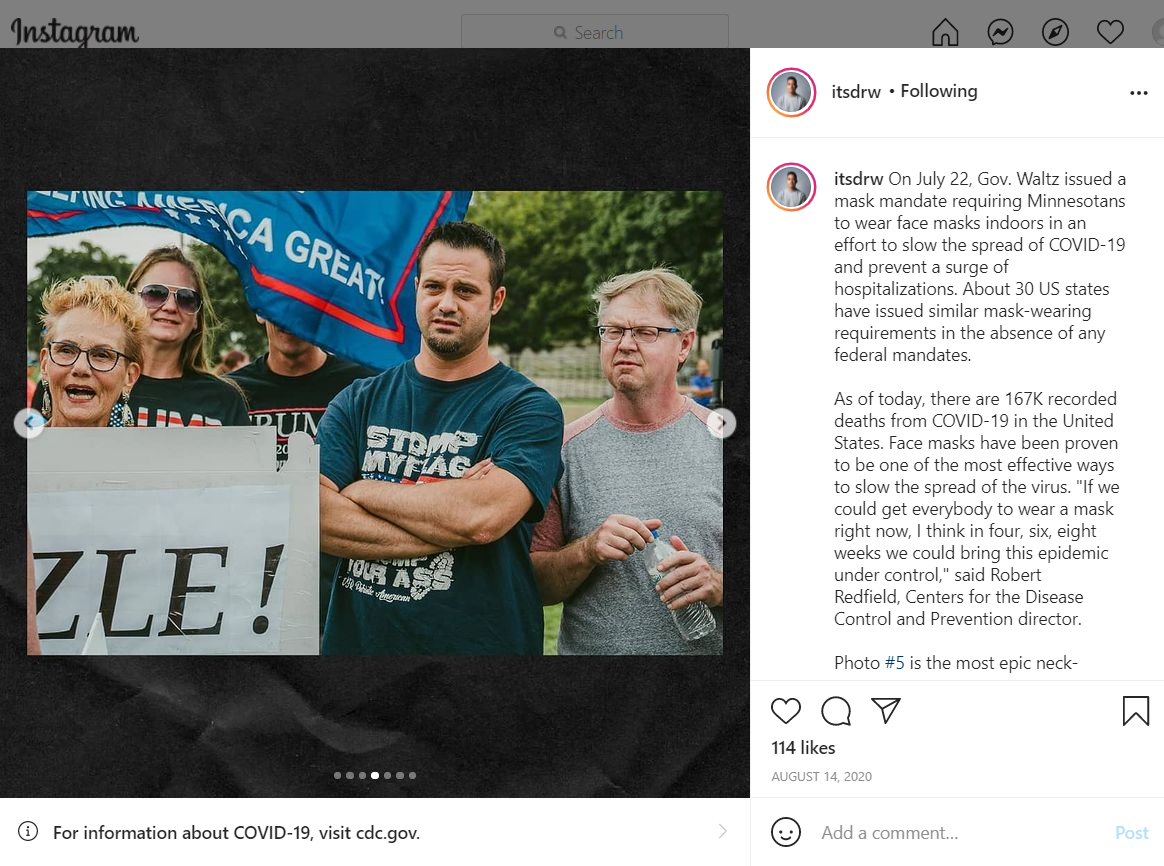Toggle the Following status for itsdrw

938,91
